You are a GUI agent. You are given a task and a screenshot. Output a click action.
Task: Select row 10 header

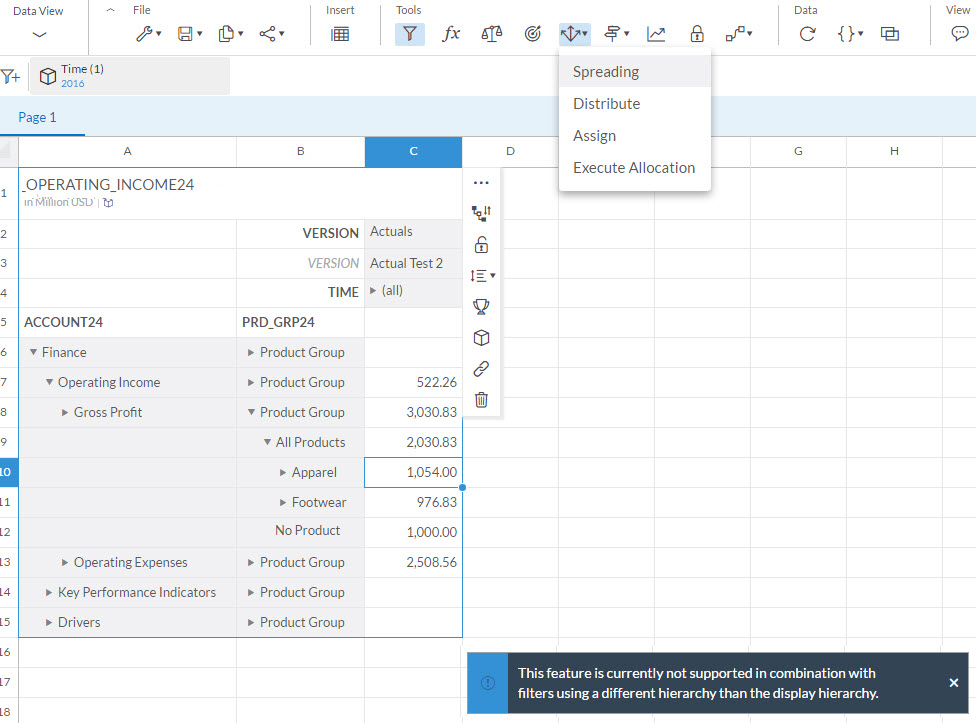point(9,472)
